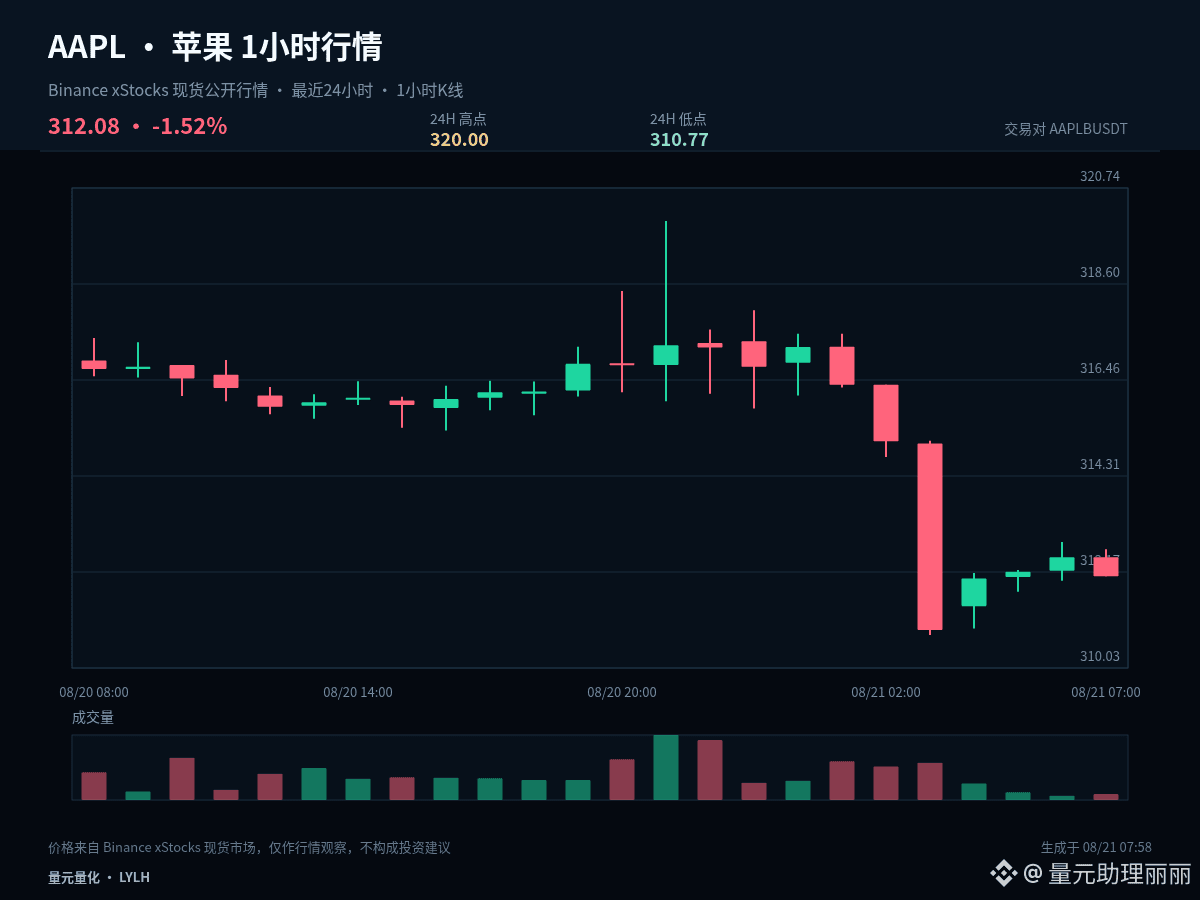Click the change percentage -1.52%

tap(189, 127)
